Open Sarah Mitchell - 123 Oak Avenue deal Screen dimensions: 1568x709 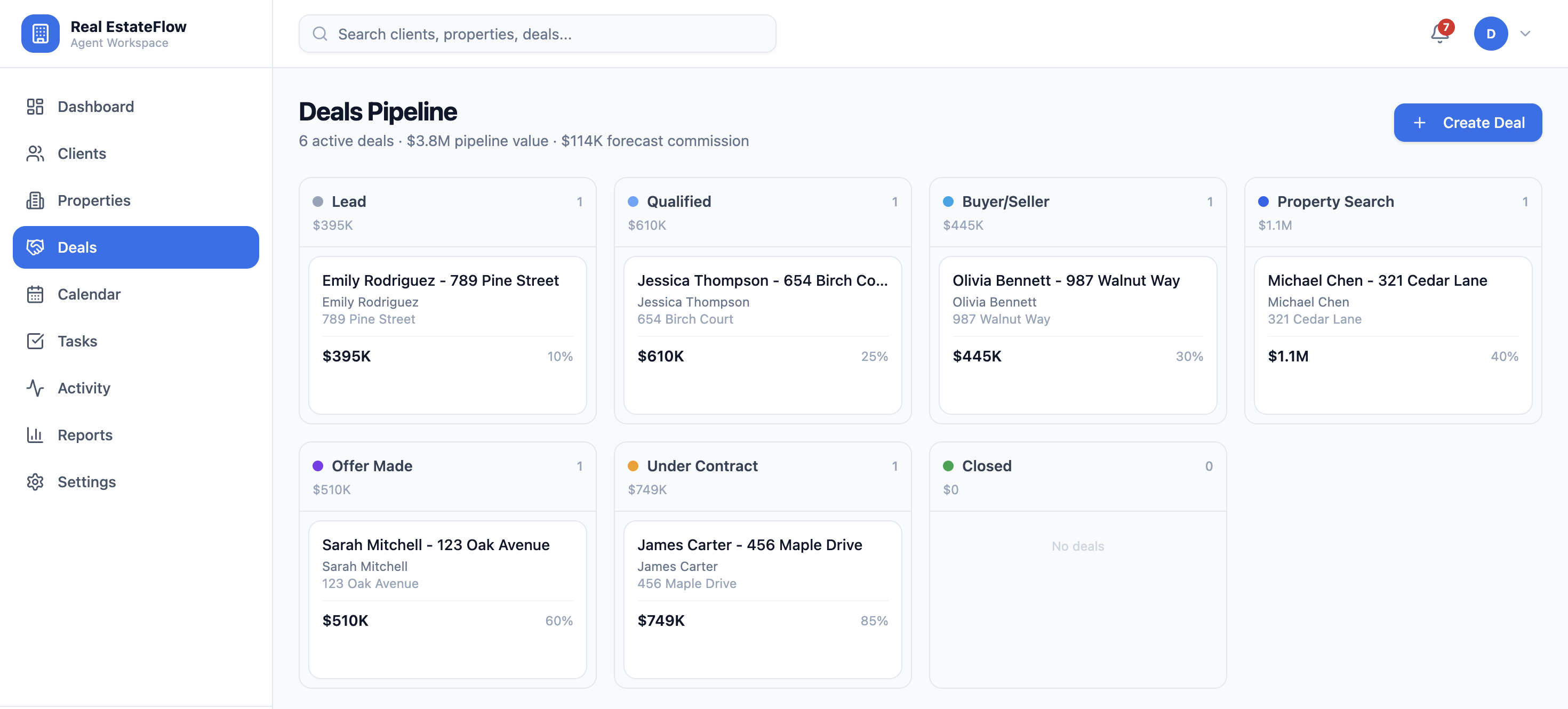[x=447, y=600]
